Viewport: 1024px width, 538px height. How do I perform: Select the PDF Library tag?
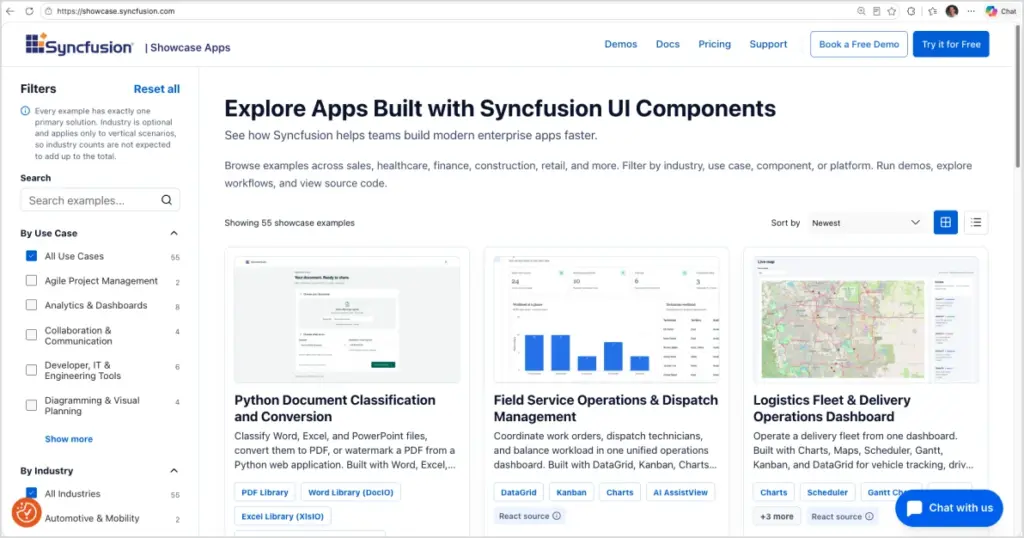click(264, 492)
